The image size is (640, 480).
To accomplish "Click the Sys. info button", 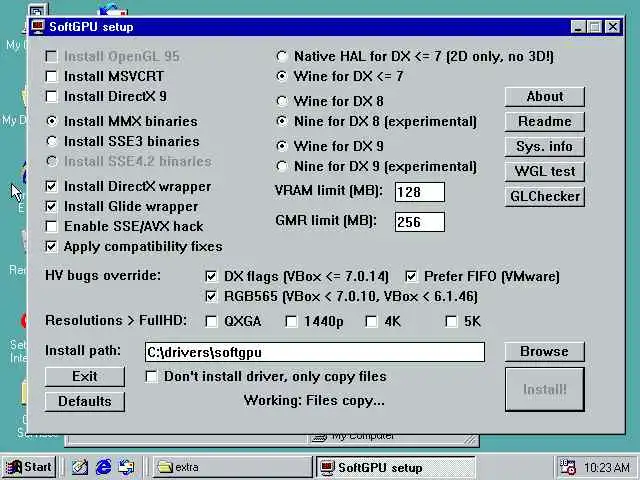I will coord(544,147).
